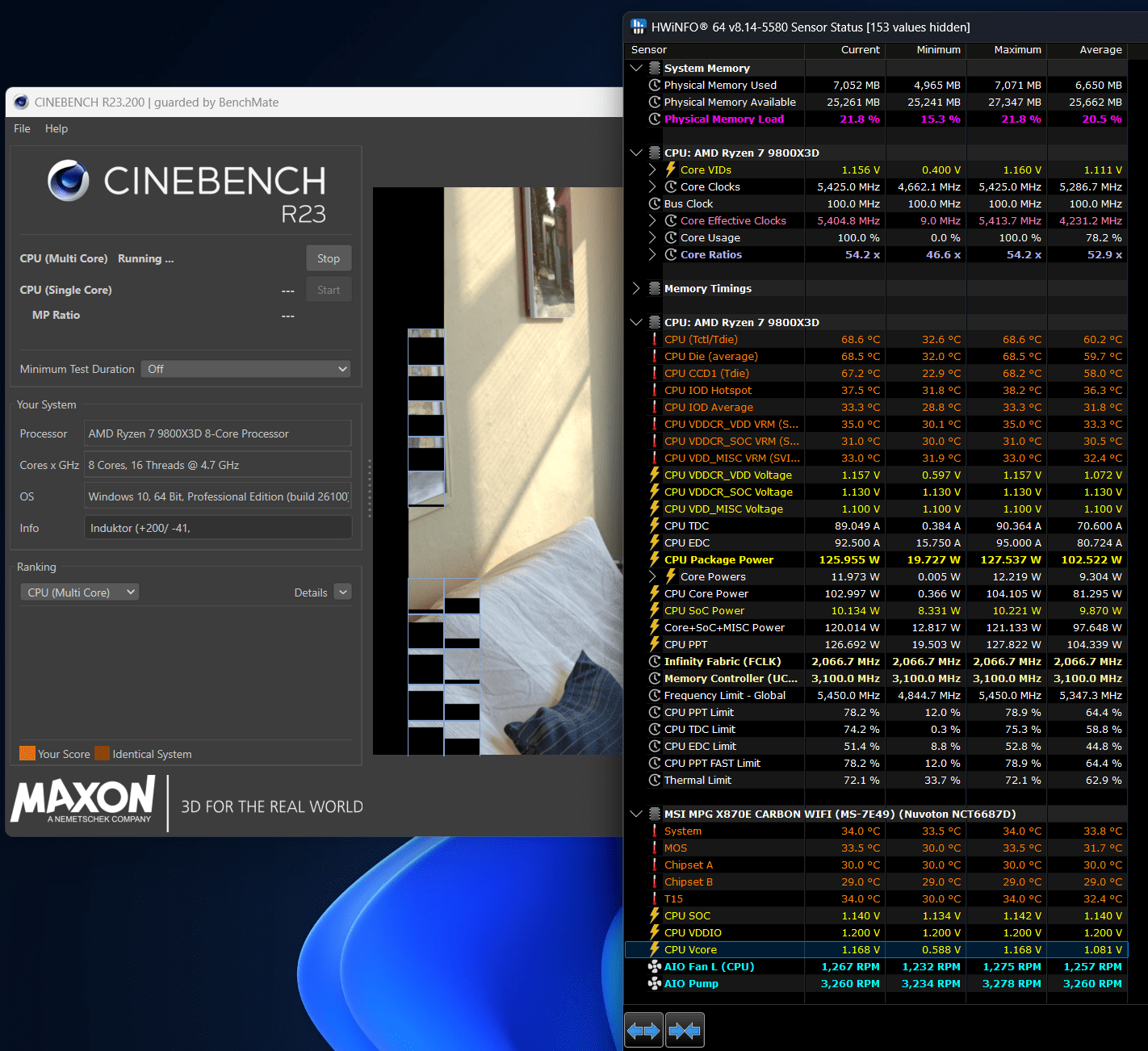The image size is (1148, 1051).
Task: Collapse the System Memory sensor group
Action: click(x=636, y=68)
